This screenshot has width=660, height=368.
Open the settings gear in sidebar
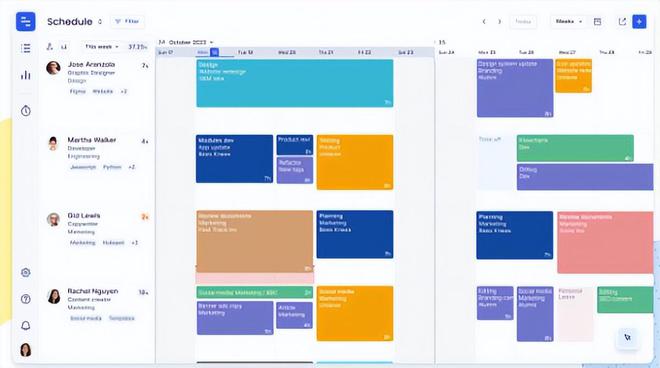[26, 272]
